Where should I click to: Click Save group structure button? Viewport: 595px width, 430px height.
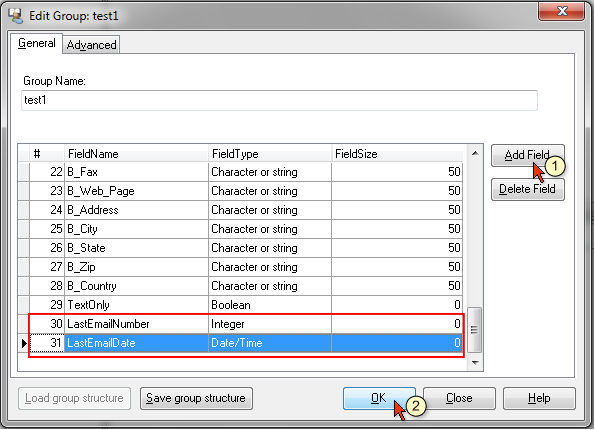pyautogui.click(x=196, y=398)
